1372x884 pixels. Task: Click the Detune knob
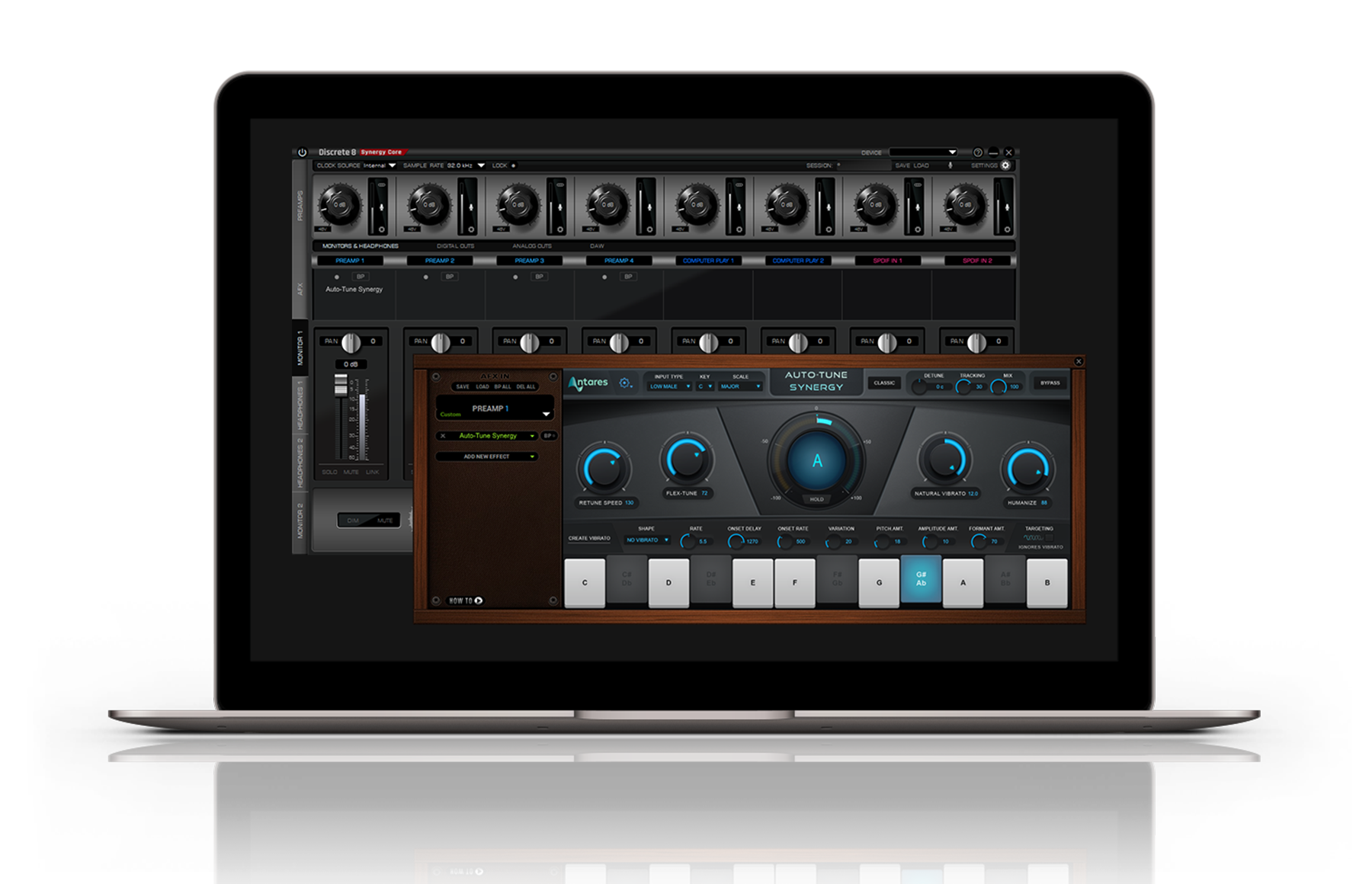point(920,387)
